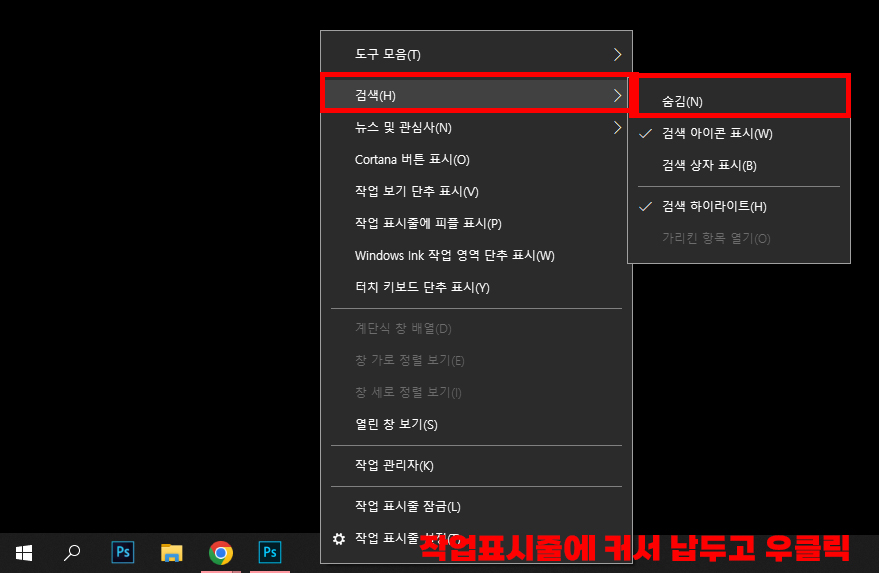Toggle Windows Ink 작업 영역 단추 표시(W)
The width and height of the screenshot is (879, 573).
pos(476,256)
